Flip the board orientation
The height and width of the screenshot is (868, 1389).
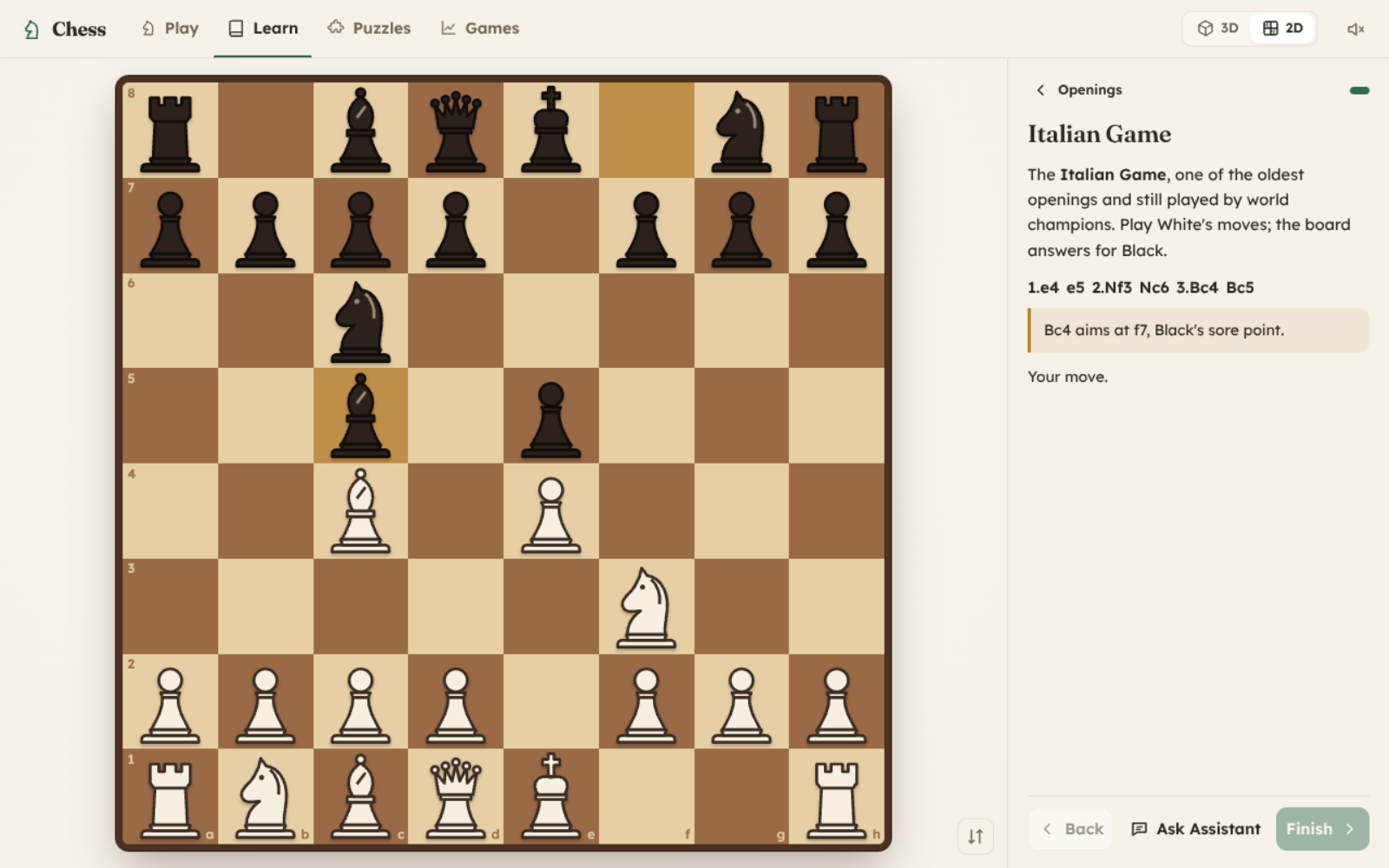(x=976, y=837)
